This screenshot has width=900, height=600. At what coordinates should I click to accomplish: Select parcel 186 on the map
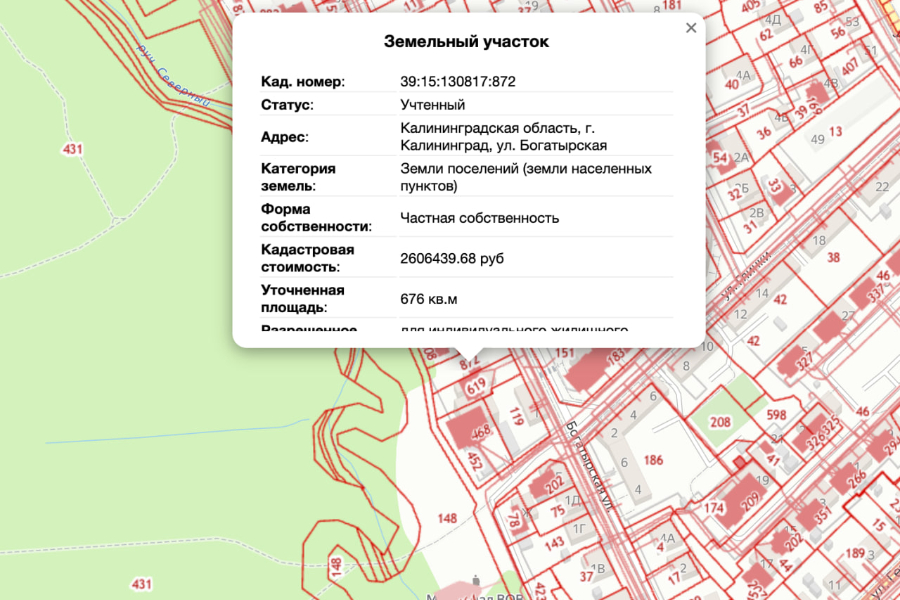pyautogui.click(x=654, y=460)
